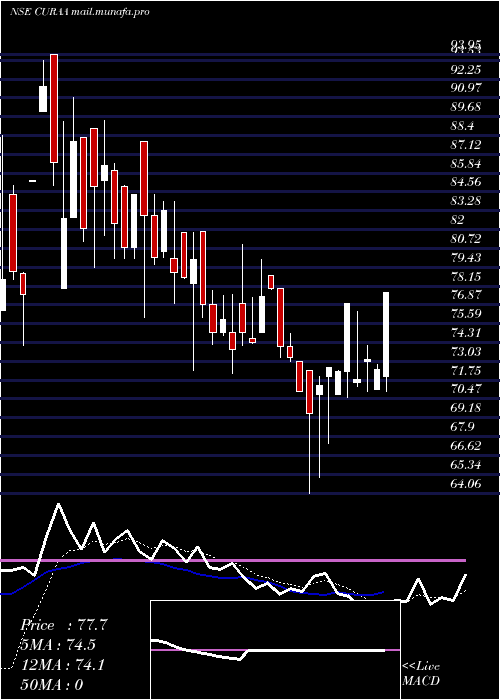
Task: Select the 73.03 price axis label
Action: (466, 351)
